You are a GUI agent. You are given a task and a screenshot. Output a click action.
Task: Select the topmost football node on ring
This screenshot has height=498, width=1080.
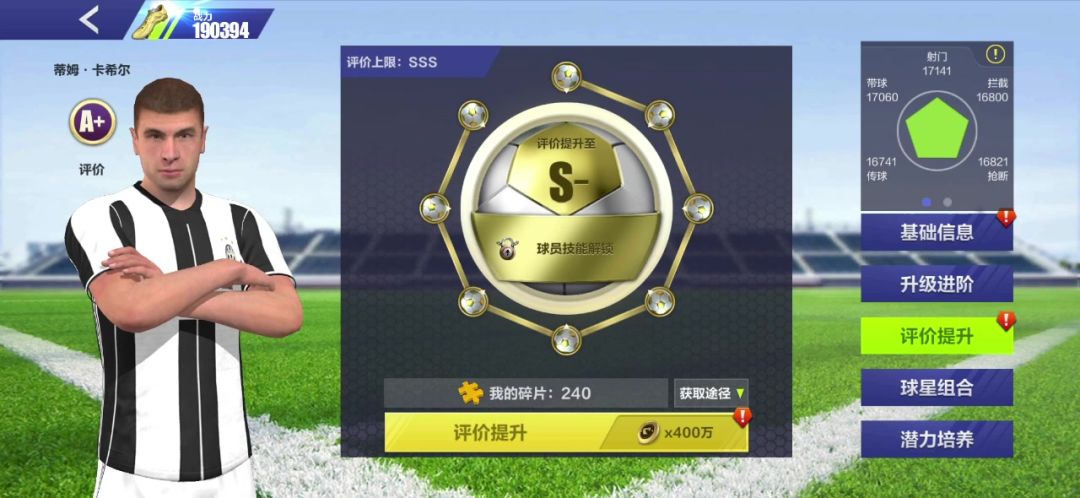(566, 76)
